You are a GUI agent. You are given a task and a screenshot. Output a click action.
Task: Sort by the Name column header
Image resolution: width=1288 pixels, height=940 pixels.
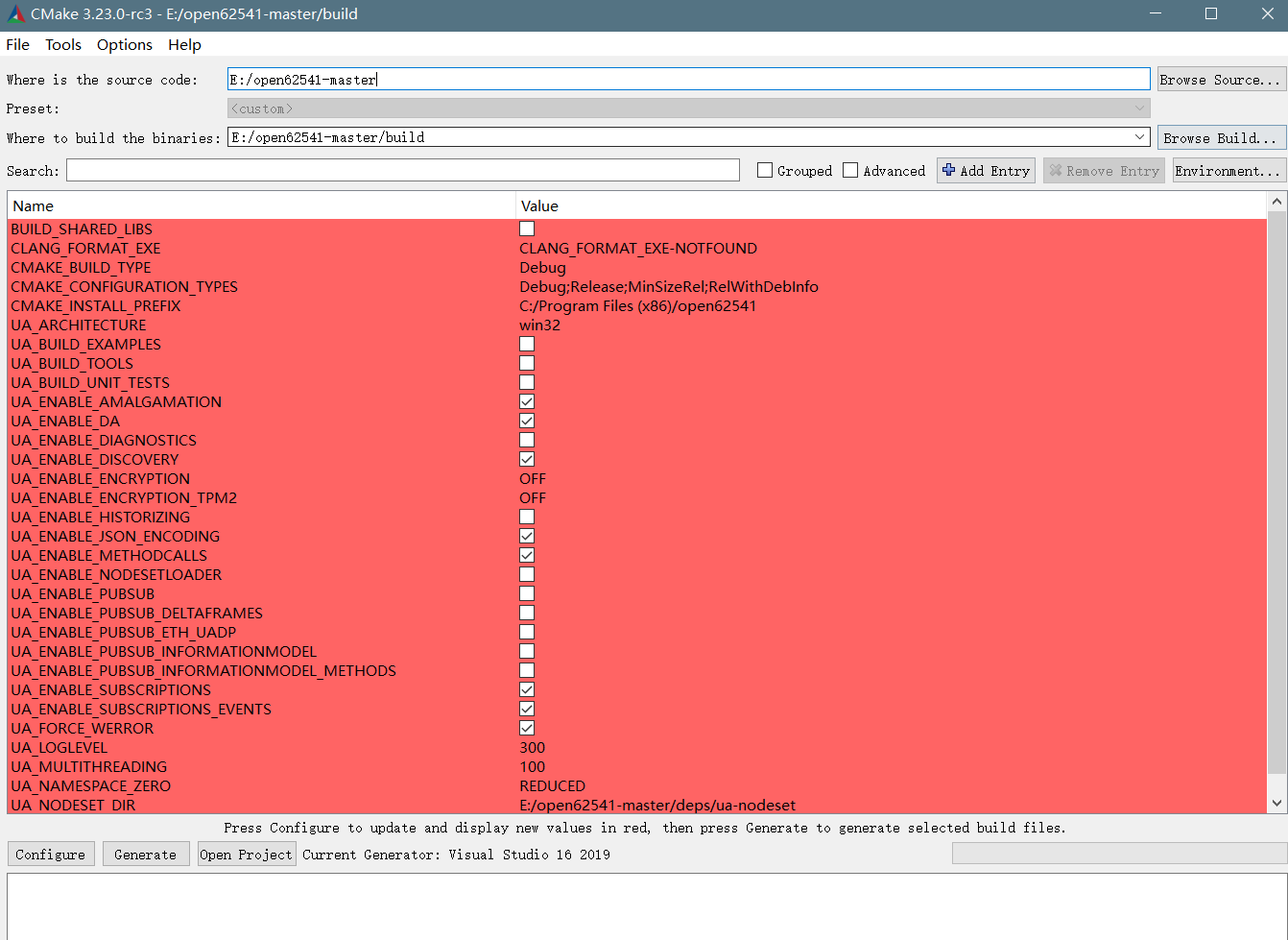point(261,205)
